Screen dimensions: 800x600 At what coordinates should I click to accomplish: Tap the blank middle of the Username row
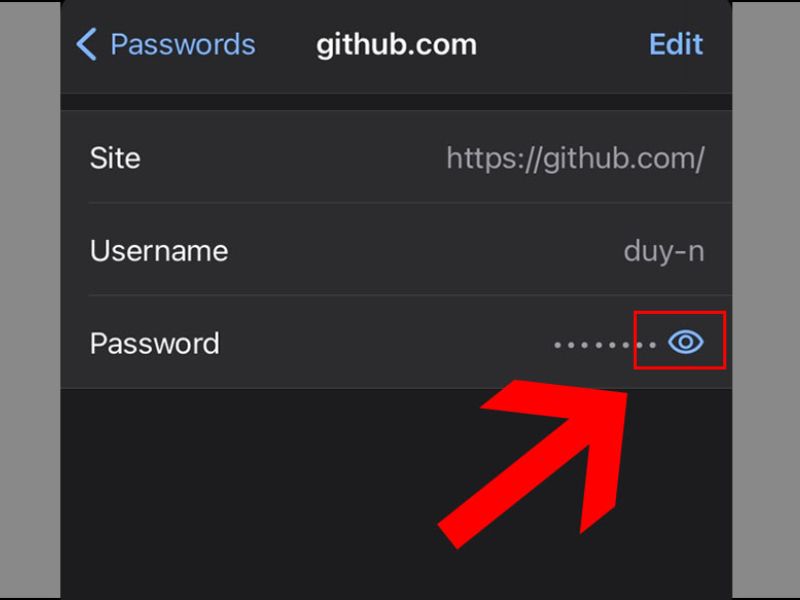[x=423, y=251]
